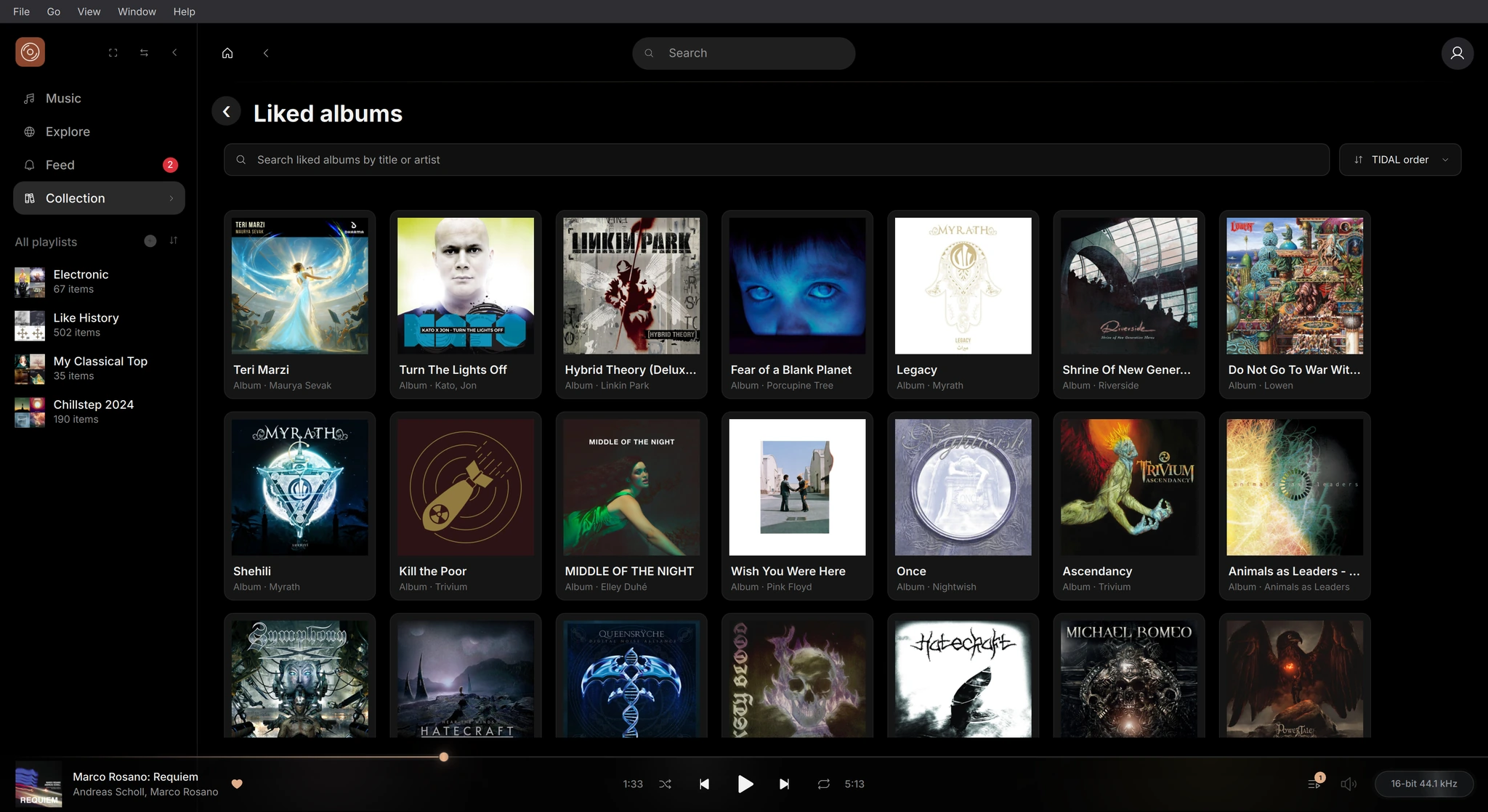Open the play queue icon
Viewport: 1488px width, 812px height.
1314,784
